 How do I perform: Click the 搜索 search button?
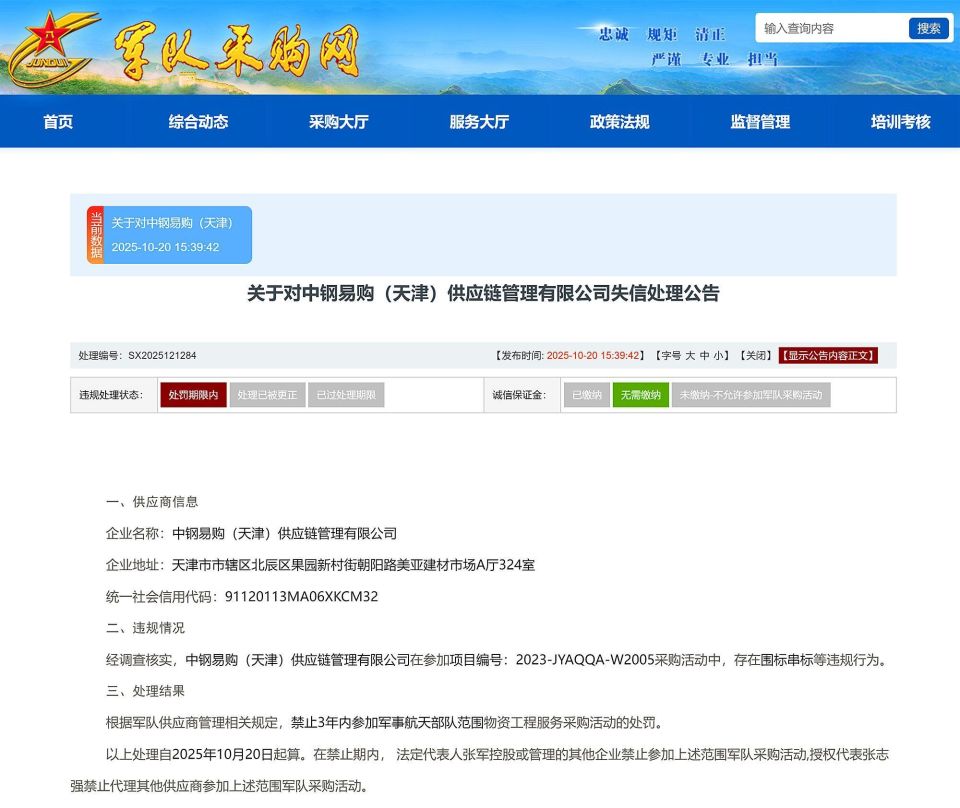pos(928,28)
